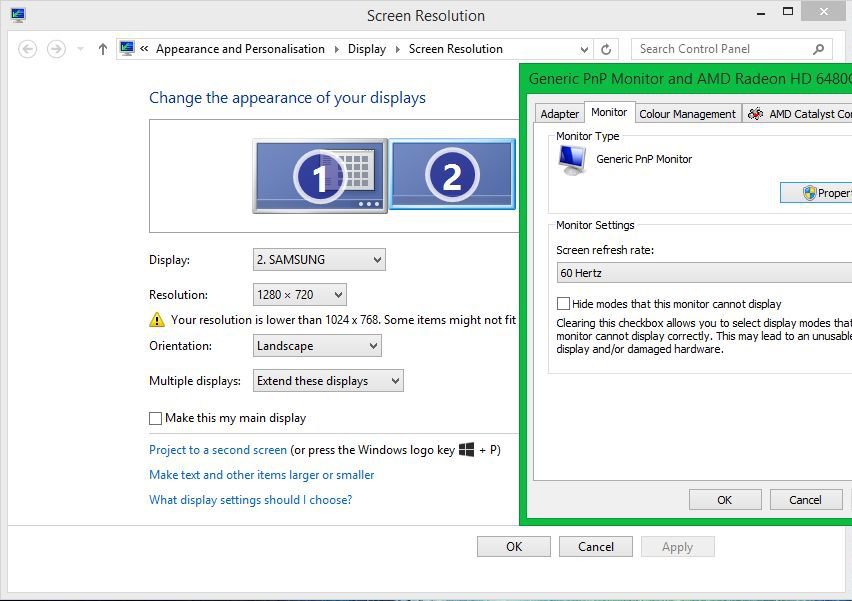Enable Make this my main display
This screenshot has width=852, height=601.
[x=155, y=418]
